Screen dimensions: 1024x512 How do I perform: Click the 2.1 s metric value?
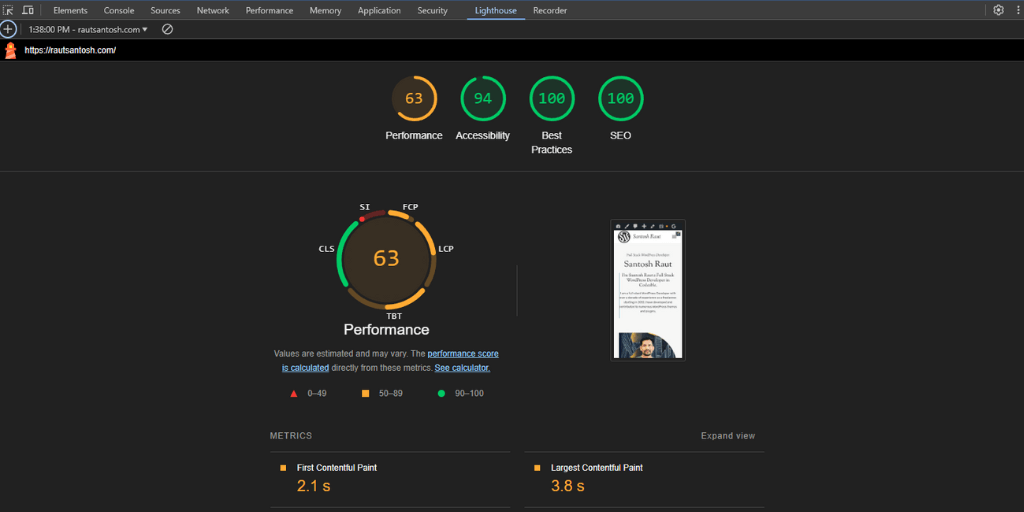click(x=313, y=486)
